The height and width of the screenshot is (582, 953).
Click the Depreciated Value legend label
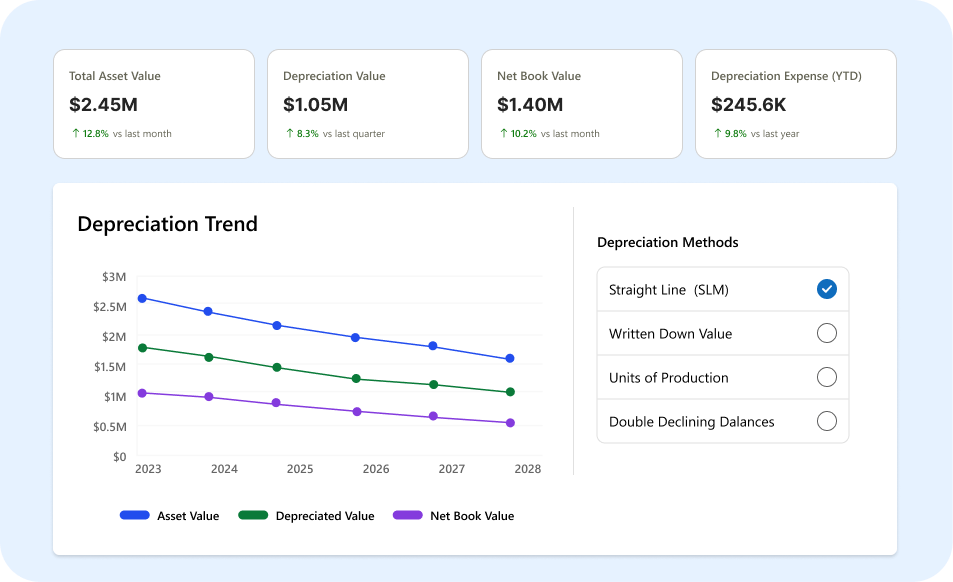coord(325,516)
